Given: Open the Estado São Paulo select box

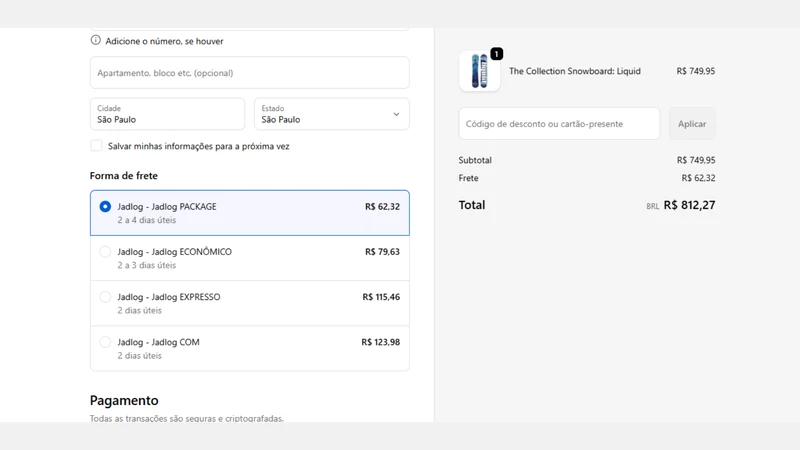Looking at the screenshot, I should pos(332,114).
